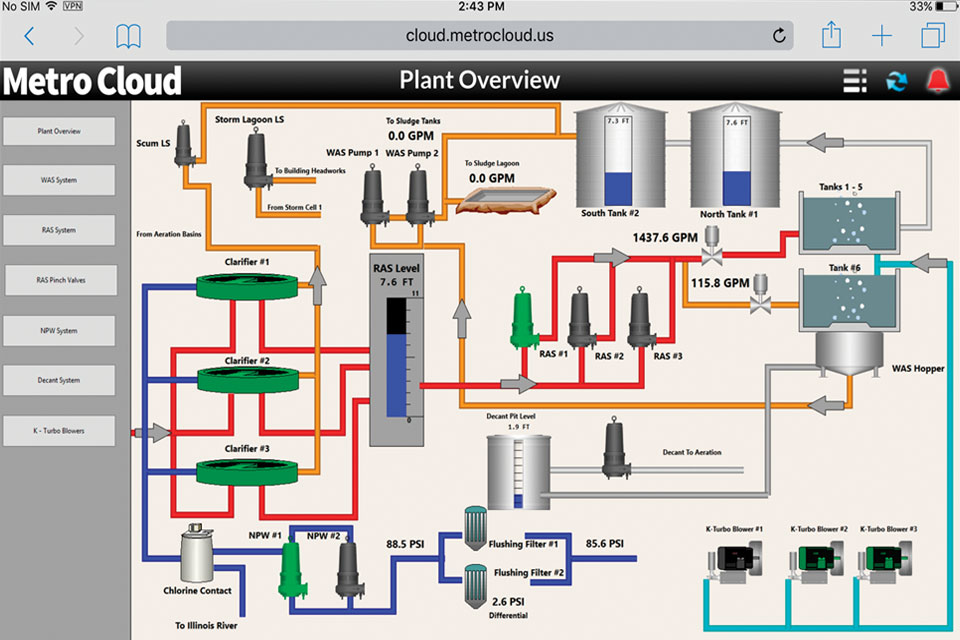960x640 pixels.
Task: Click the blue refresh sync icon
Action: (x=897, y=81)
